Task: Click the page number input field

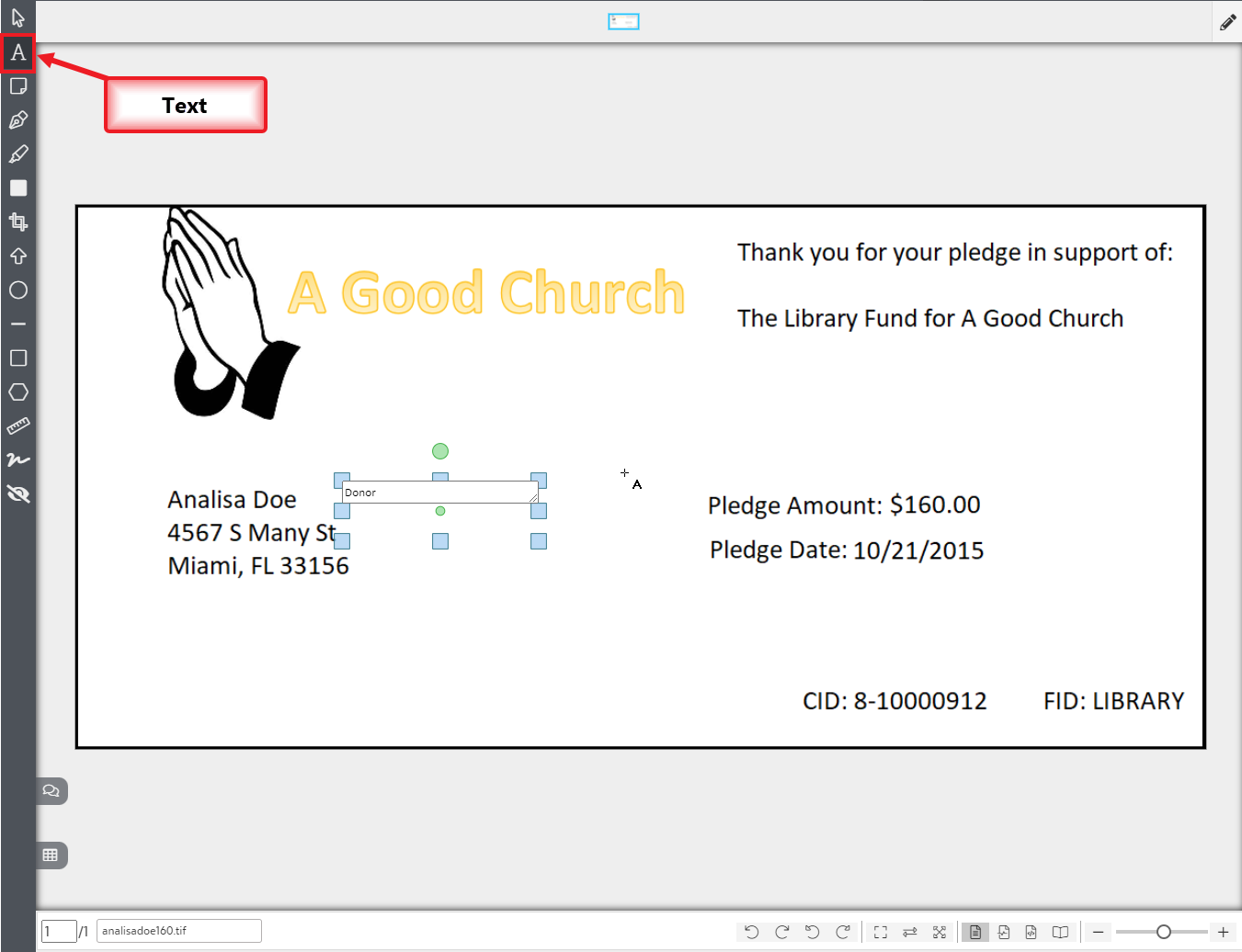Action: pos(58,931)
